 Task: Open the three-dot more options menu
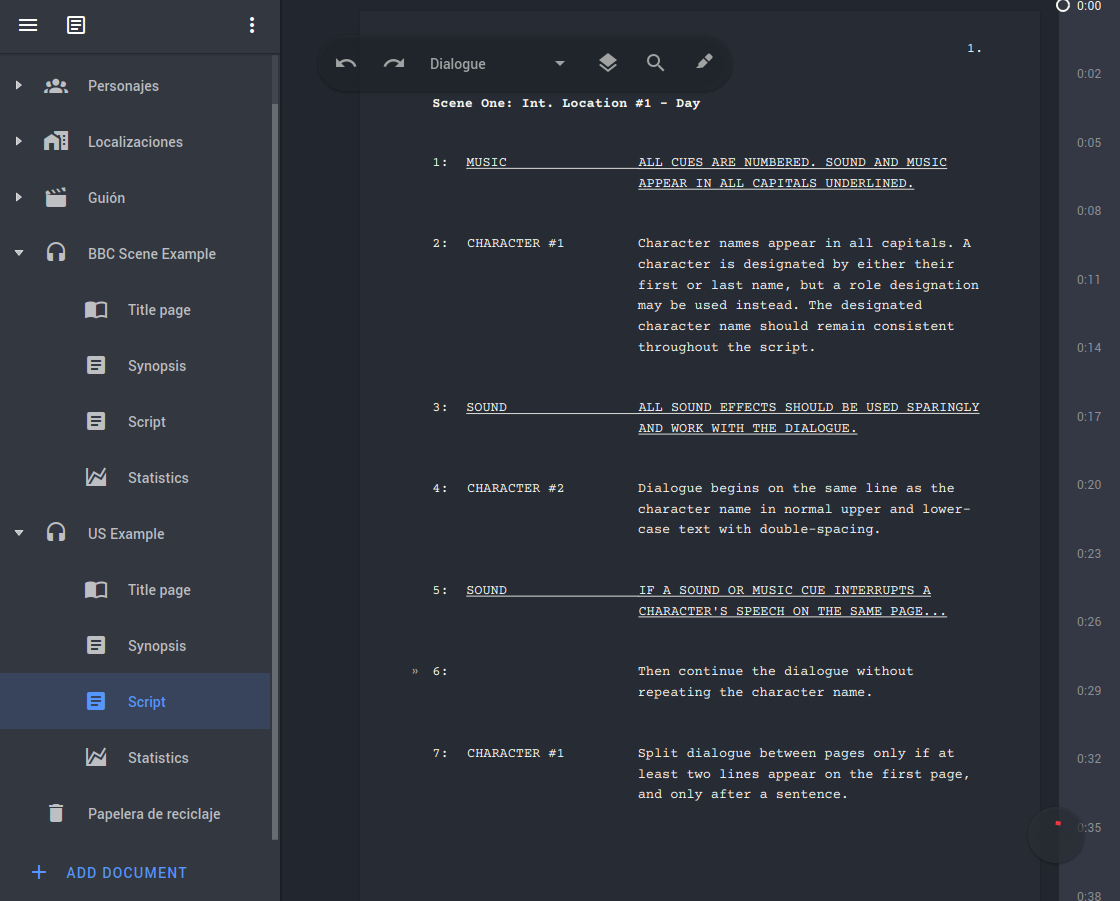coord(252,25)
